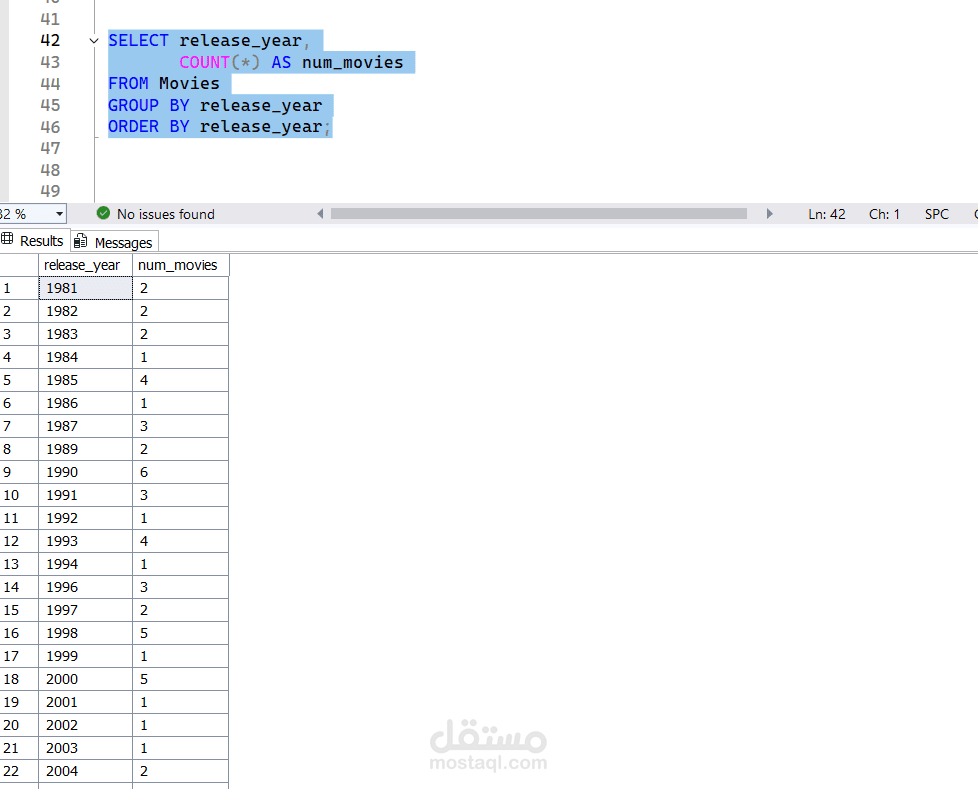
Task: Click the FROM keyword on line 44
Action: [128, 84]
